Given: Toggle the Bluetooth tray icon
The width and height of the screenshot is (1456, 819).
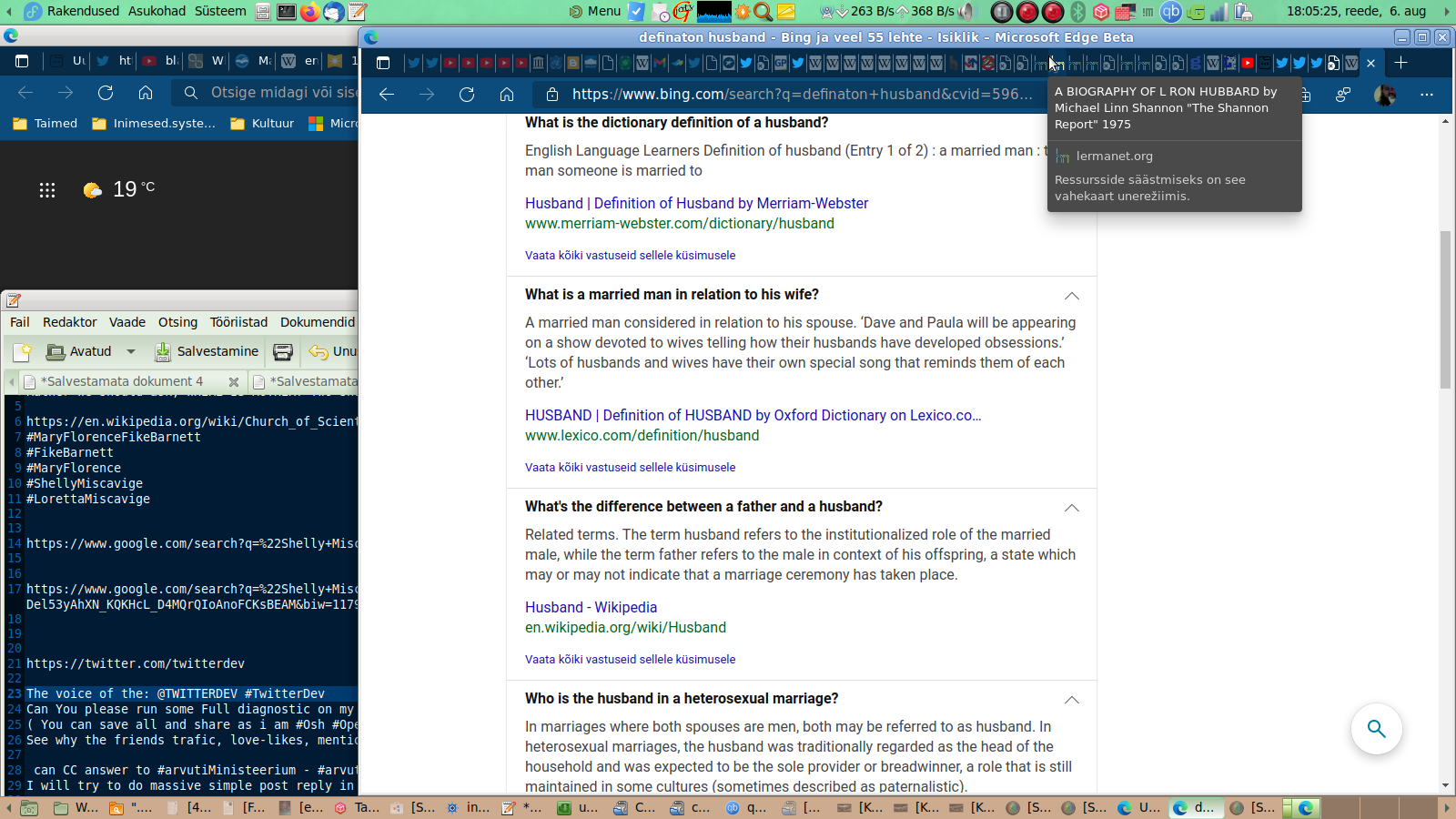Looking at the screenshot, I should pos(1078,12).
